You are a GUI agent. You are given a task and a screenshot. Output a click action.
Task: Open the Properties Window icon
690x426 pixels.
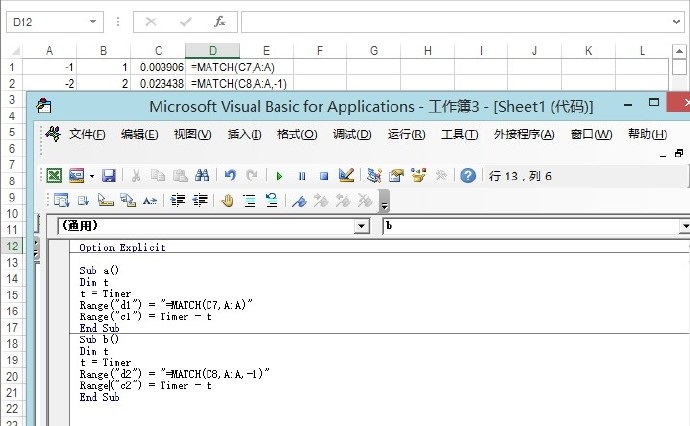tap(396, 176)
